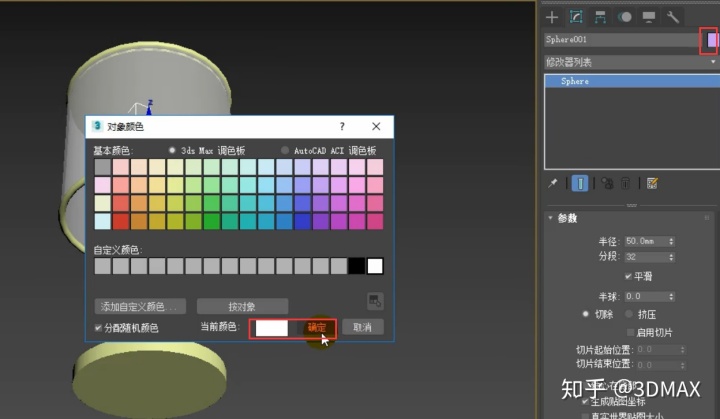Click the 半球 value field 0.0
720x419 pixels.
647,296
